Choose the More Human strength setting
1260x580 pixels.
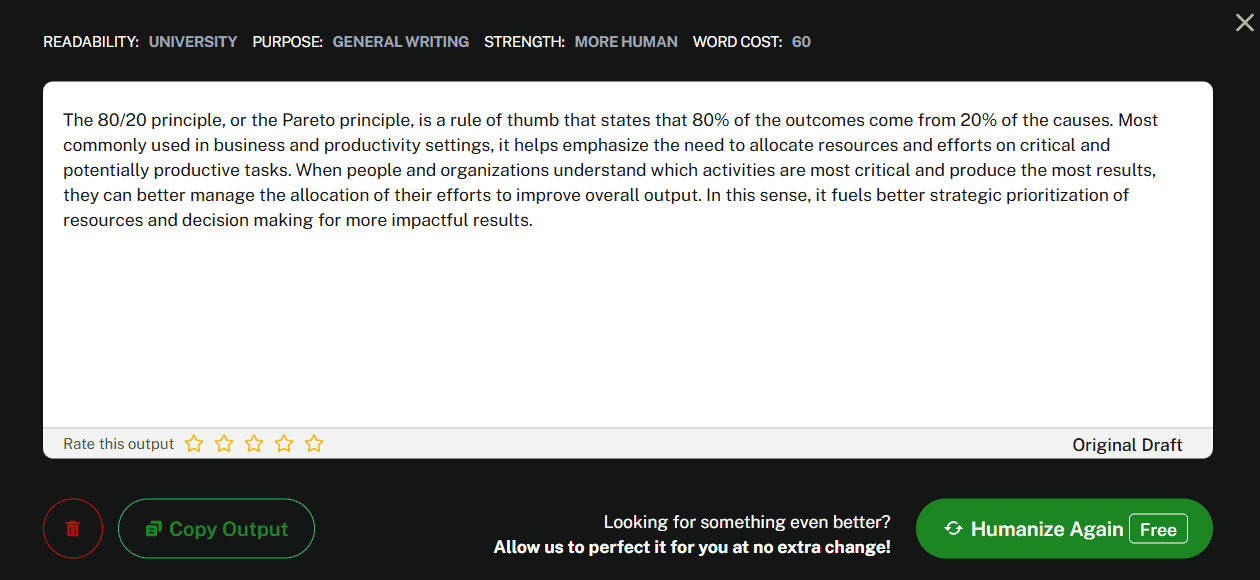[x=626, y=42]
